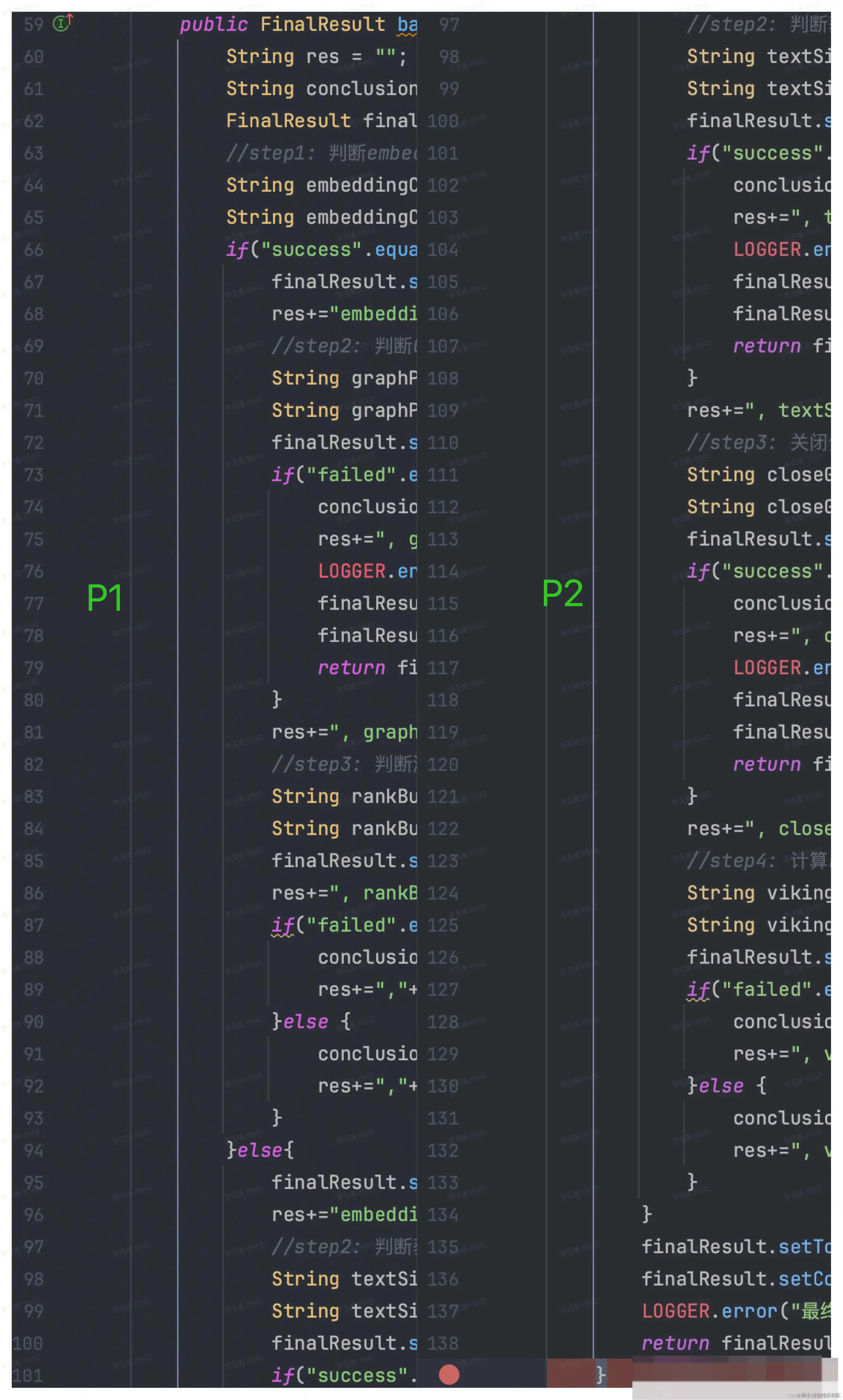Viewport: 843px width, 1400px height.
Task: Click 'FinalResult' return type on line 59
Action: [322, 25]
